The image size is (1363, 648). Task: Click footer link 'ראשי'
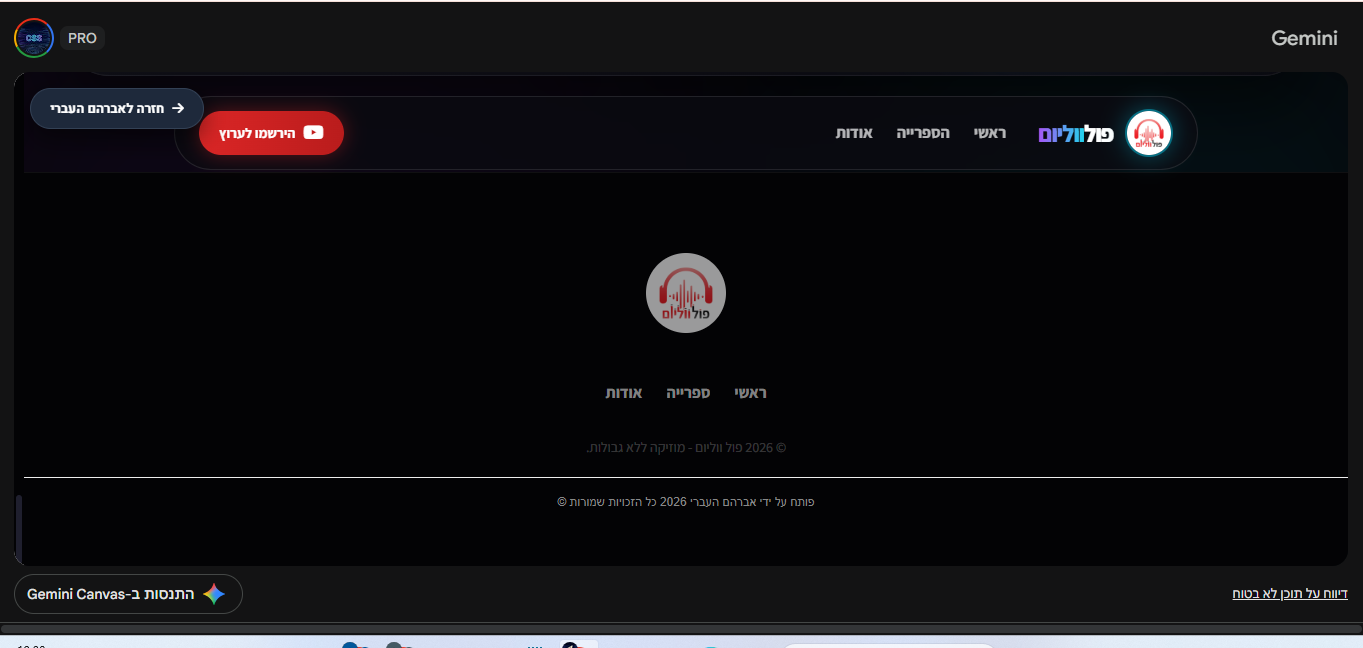[x=750, y=393]
